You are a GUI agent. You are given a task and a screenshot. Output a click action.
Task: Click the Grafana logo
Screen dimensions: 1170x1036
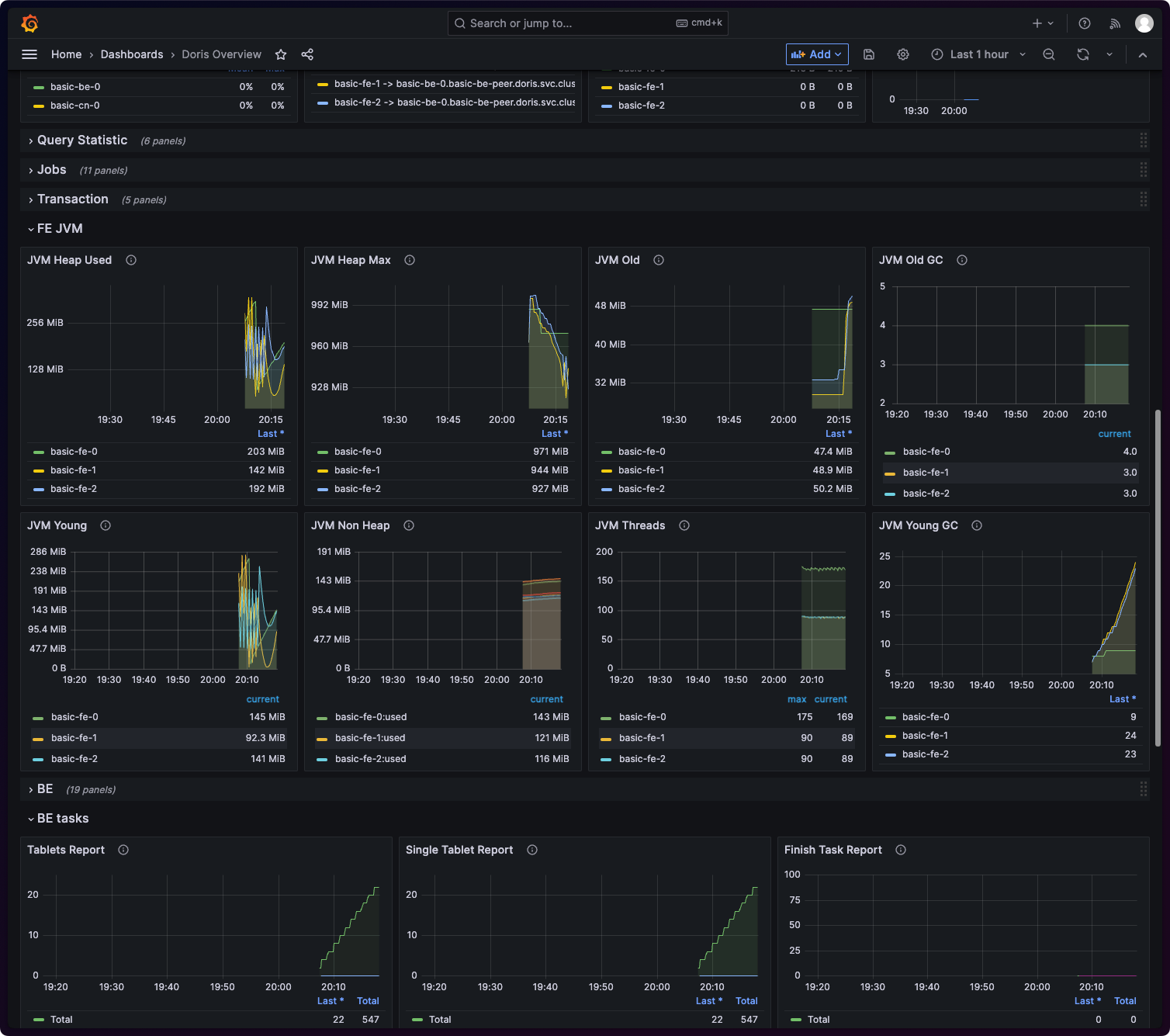tap(29, 23)
